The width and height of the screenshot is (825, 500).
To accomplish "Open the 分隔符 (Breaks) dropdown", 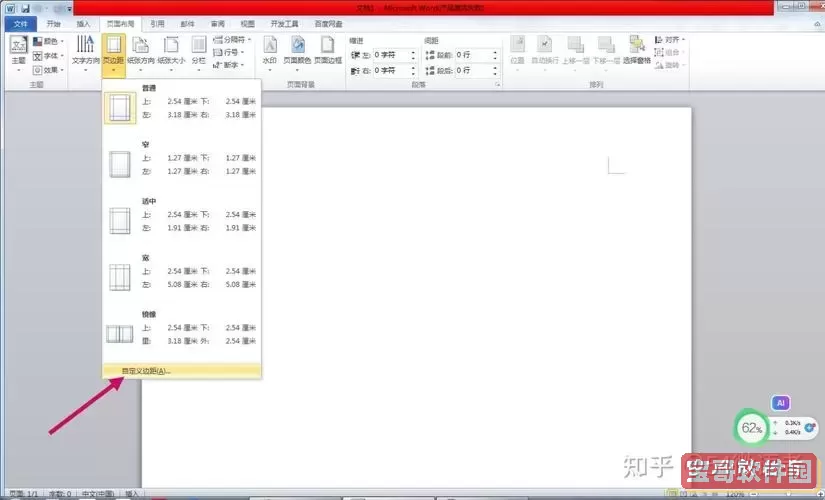I will pos(232,39).
